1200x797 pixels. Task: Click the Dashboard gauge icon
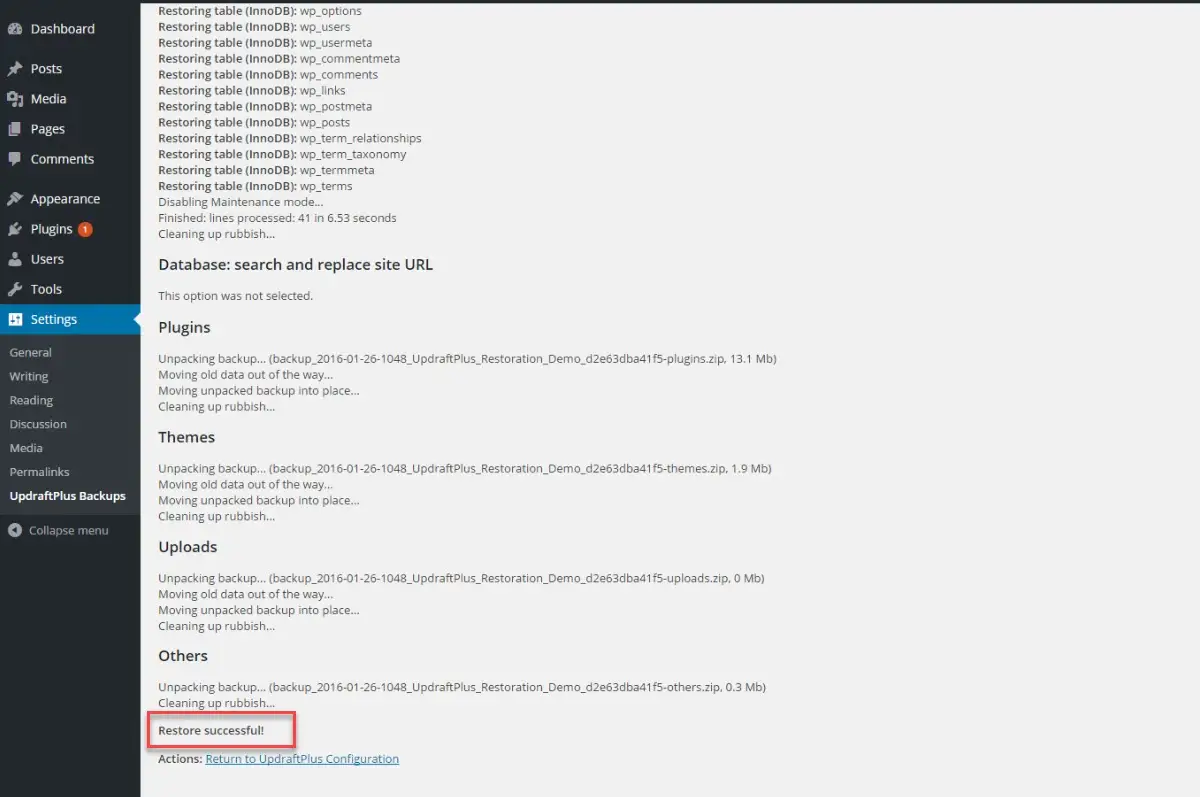pyautogui.click(x=15, y=29)
